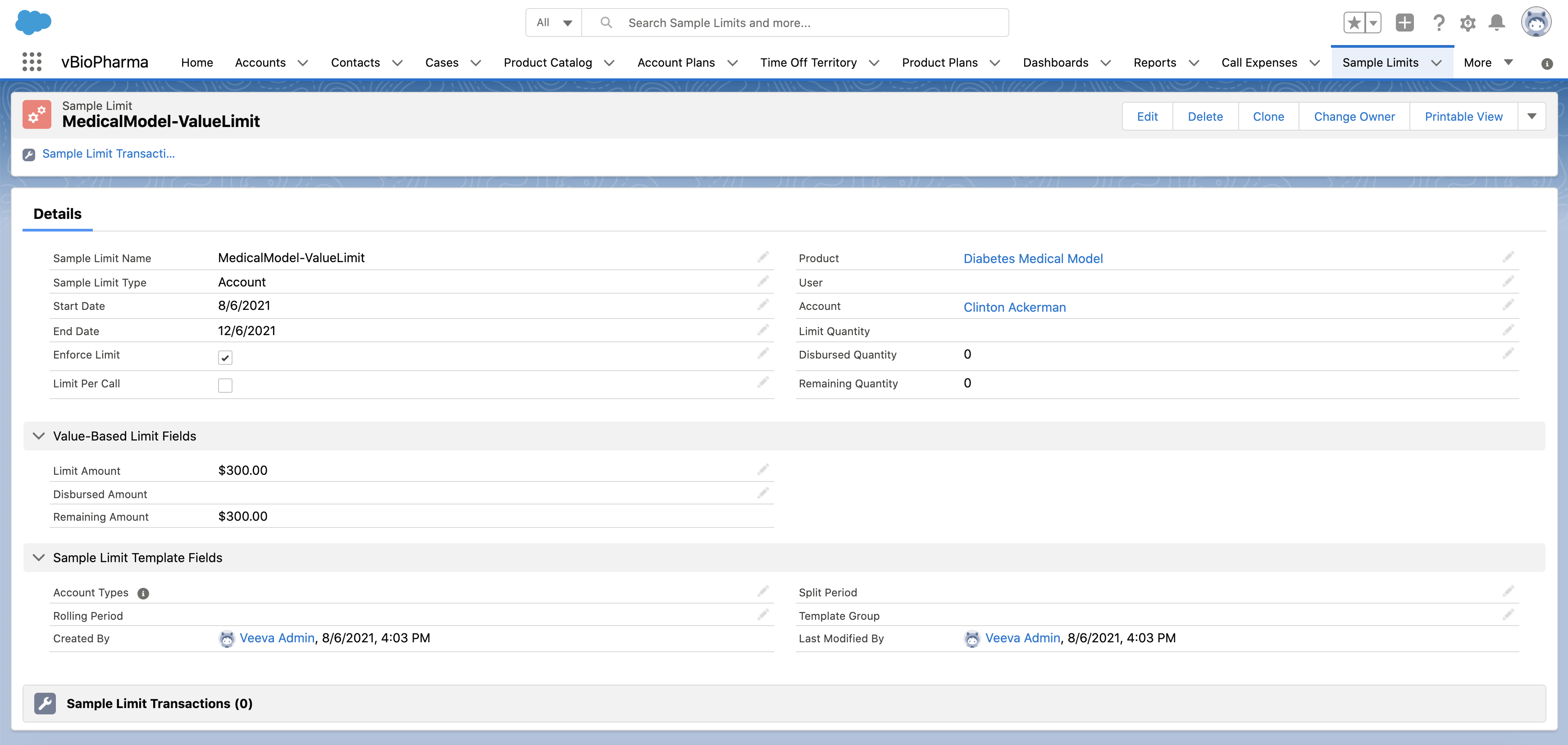Open Global Actions plus icon
This screenshot has width=1568, height=745.
[1404, 23]
